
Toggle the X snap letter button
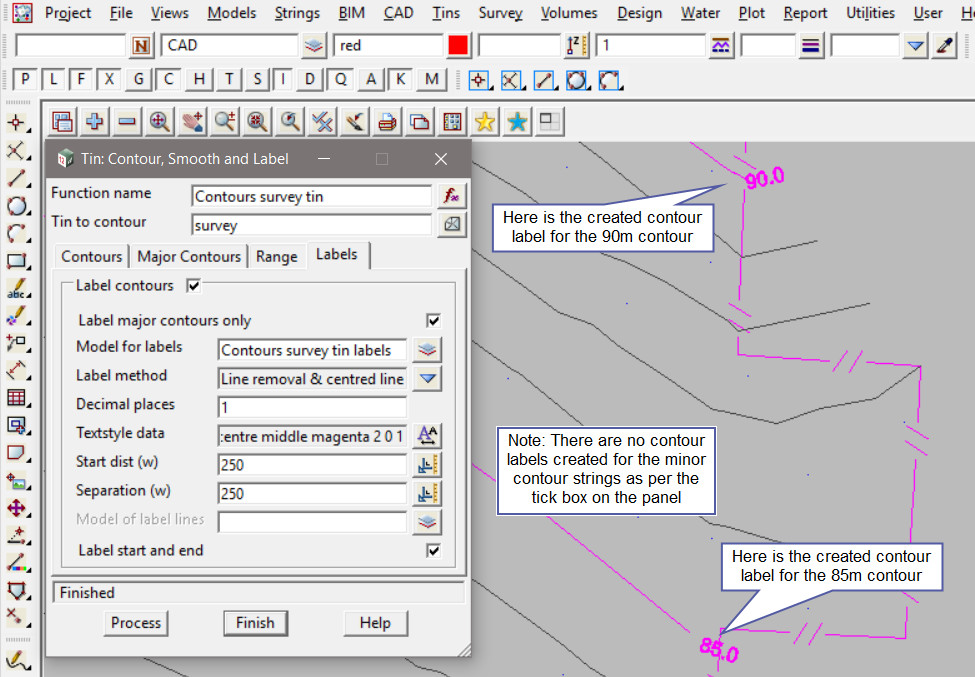[x=109, y=79]
